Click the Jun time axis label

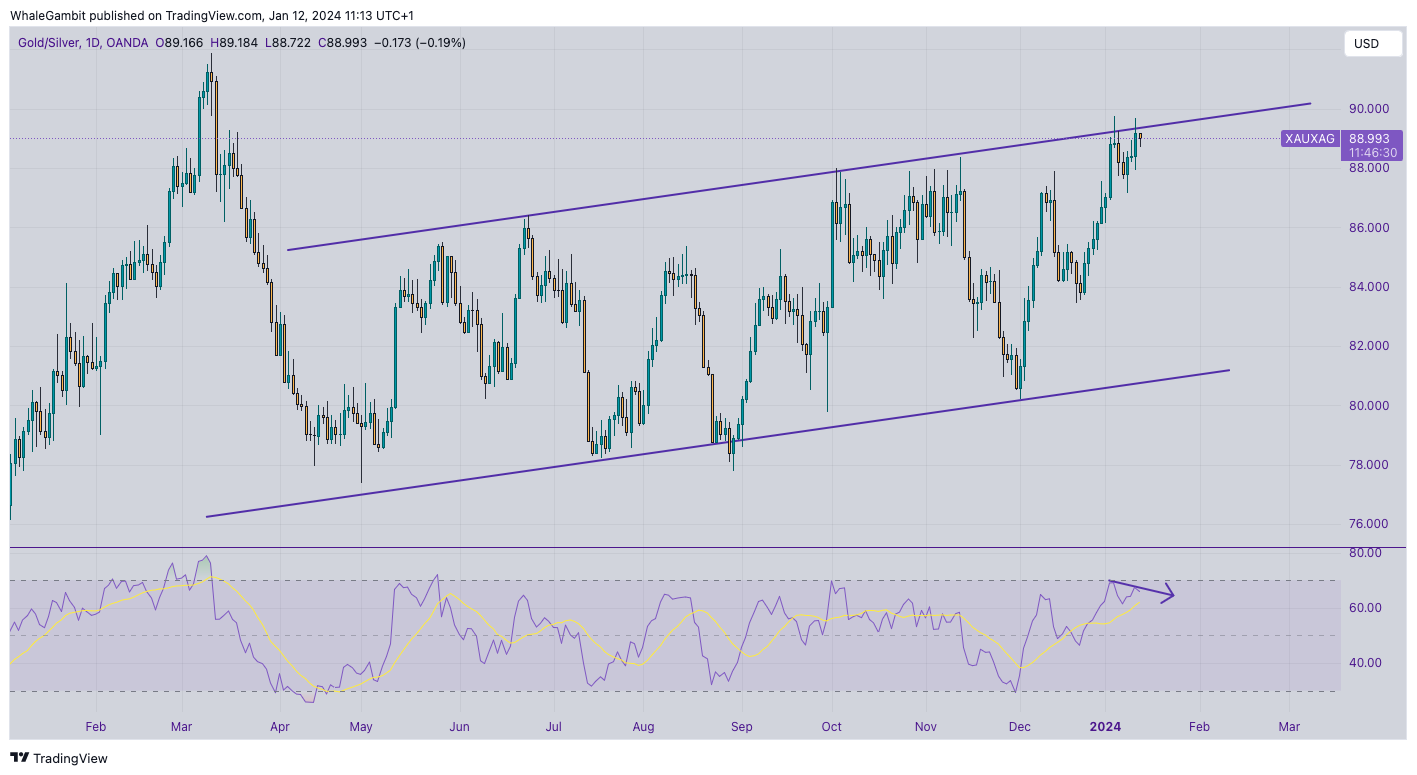tap(459, 726)
